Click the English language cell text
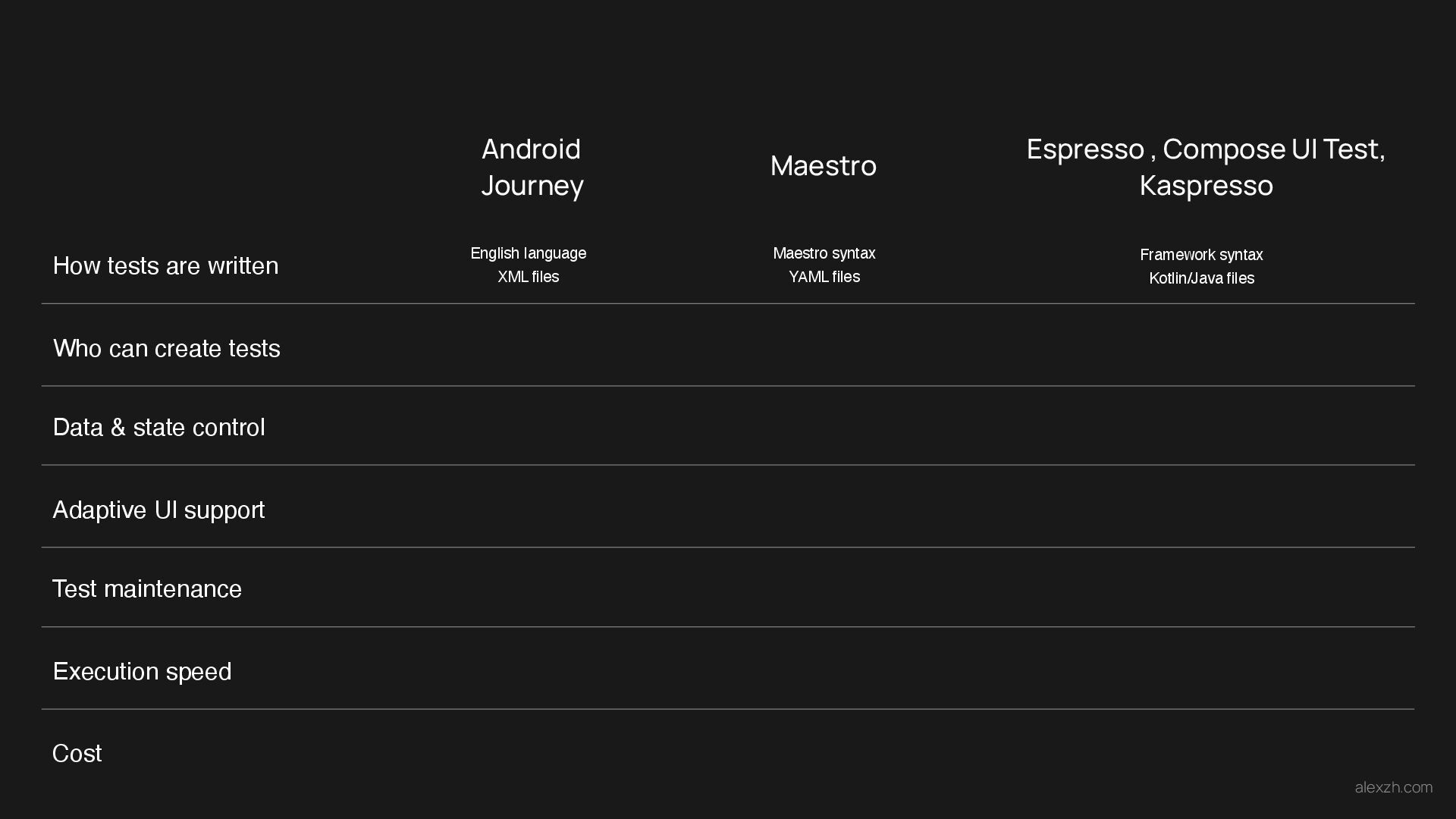Screen dimensions: 1456x819 [x=529, y=253]
